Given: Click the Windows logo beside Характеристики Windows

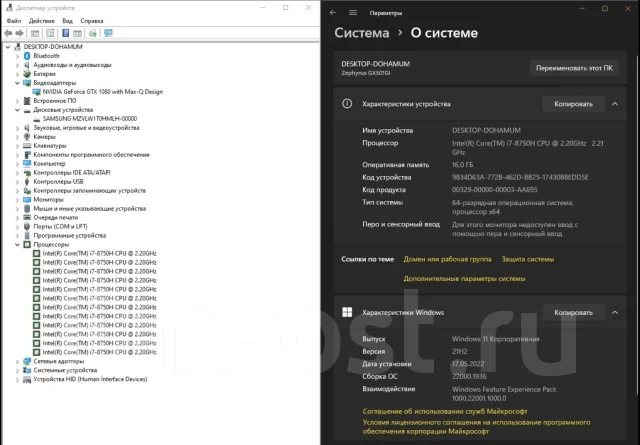Looking at the screenshot, I should pyautogui.click(x=347, y=312).
